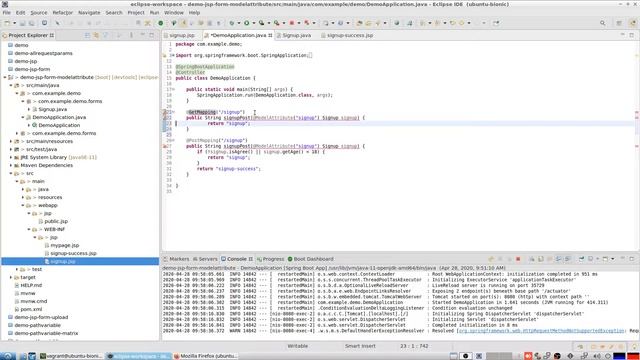
Task: Expand the Maven Dependencies node
Action: pos(11,165)
